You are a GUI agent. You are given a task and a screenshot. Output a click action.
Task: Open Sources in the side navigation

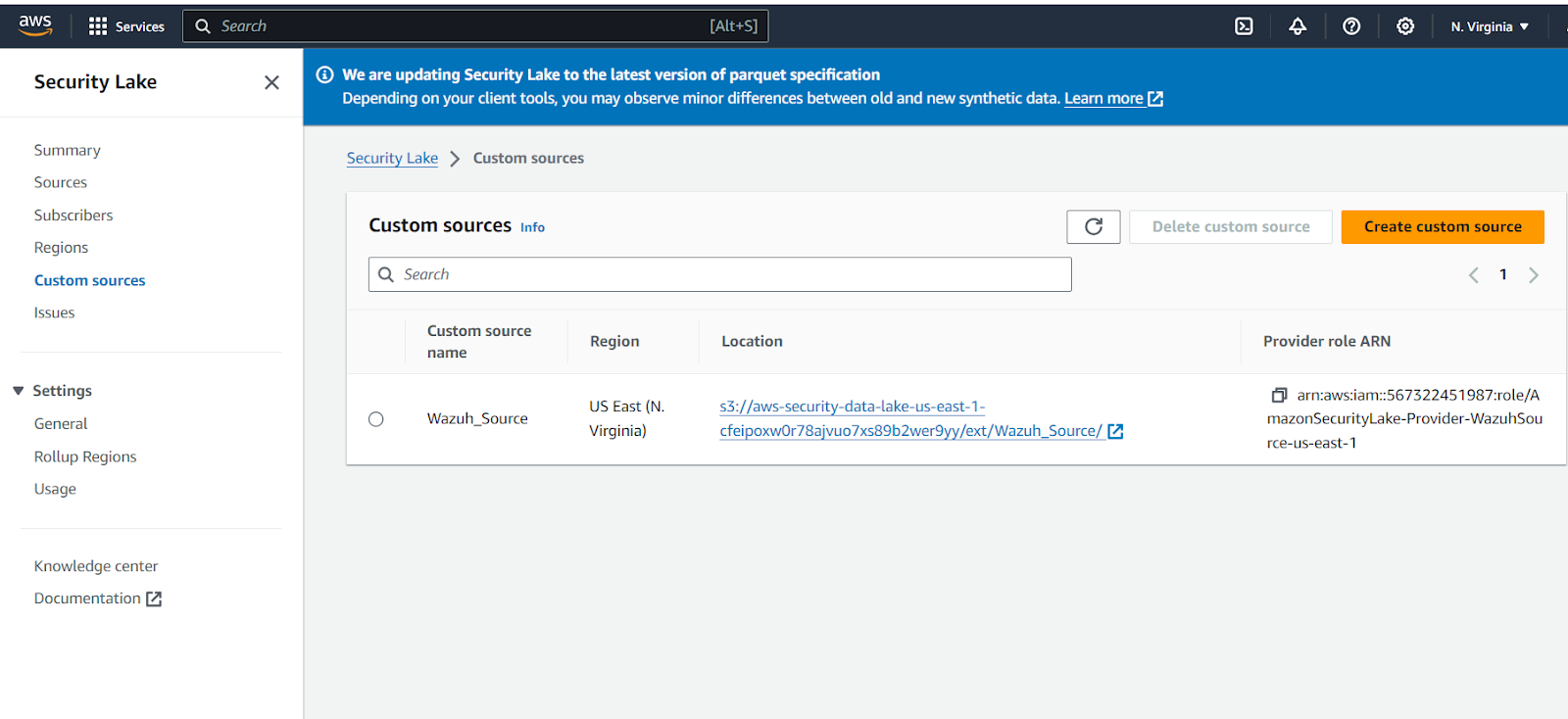pyautogui.click(x=61, y=182)
